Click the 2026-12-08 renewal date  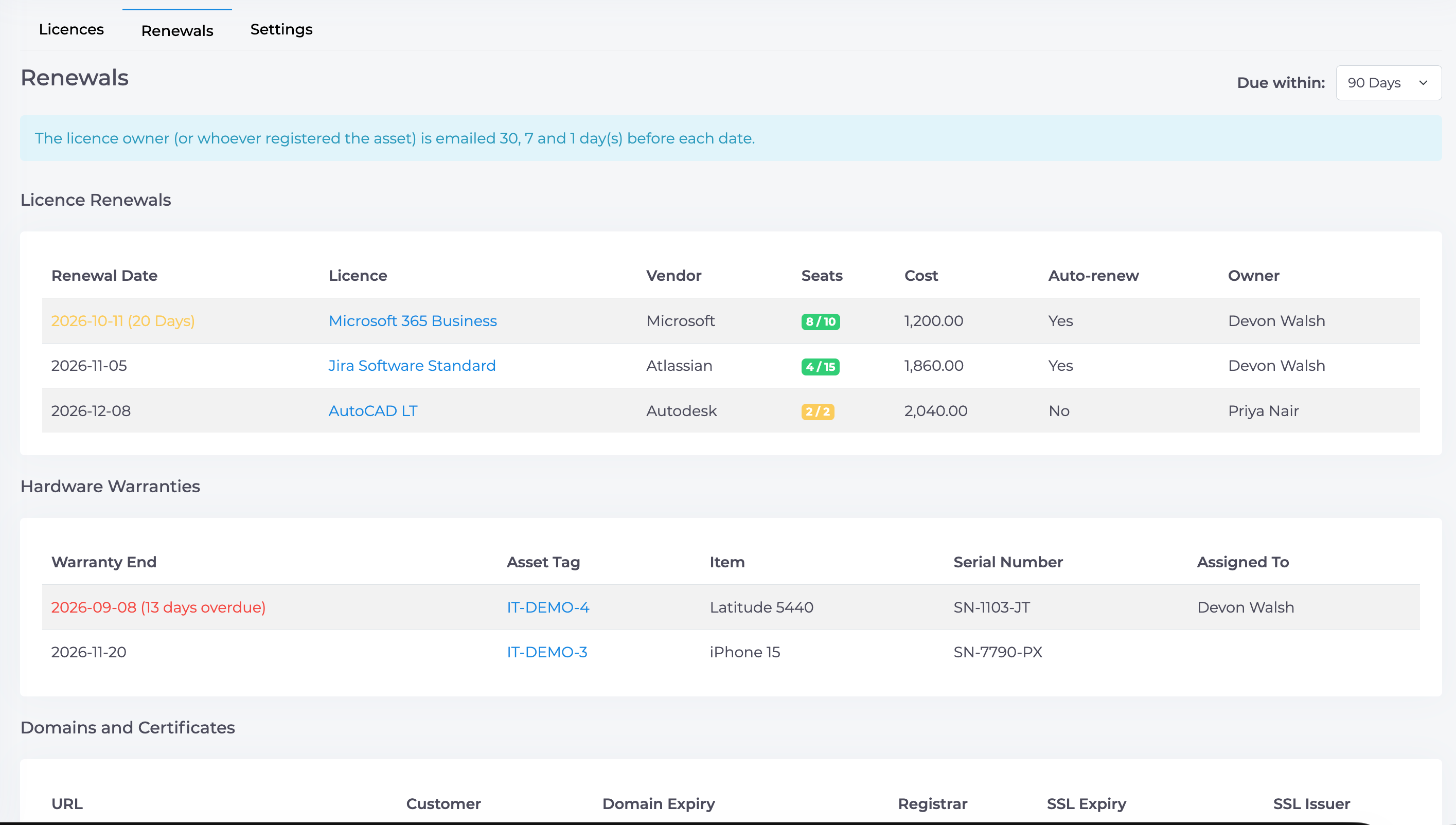pos(91,411)
